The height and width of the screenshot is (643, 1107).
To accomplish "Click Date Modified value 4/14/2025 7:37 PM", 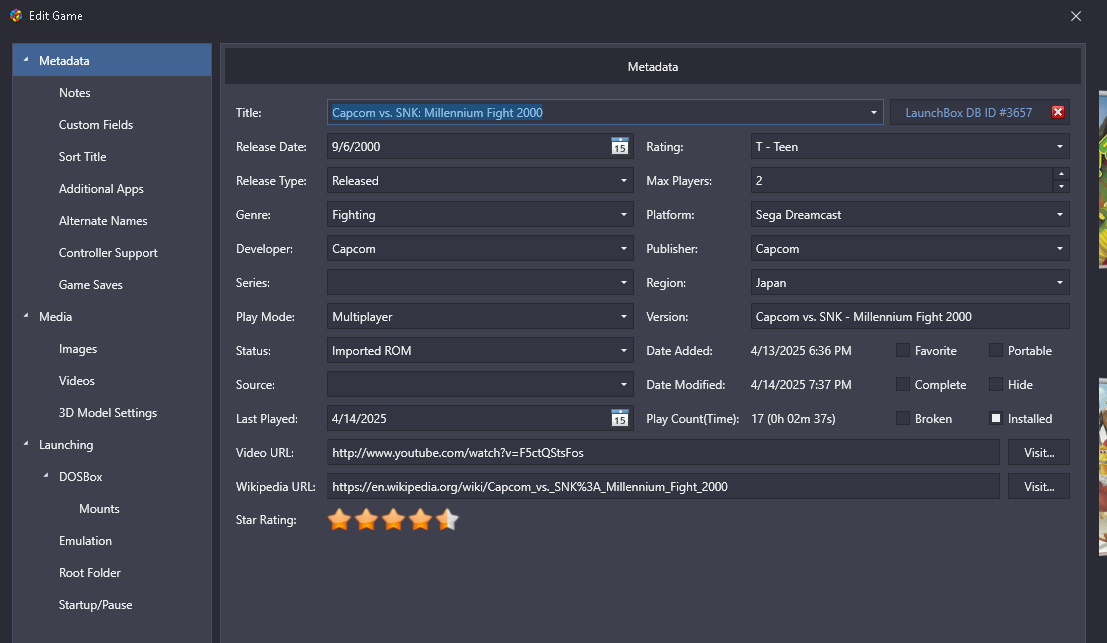I will 801,385.
